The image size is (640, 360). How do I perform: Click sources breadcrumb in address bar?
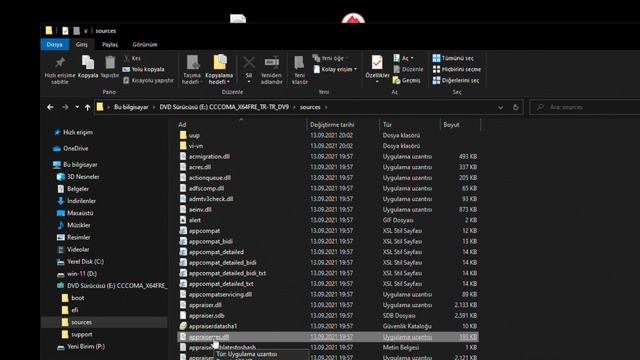[x=310, y=107]
